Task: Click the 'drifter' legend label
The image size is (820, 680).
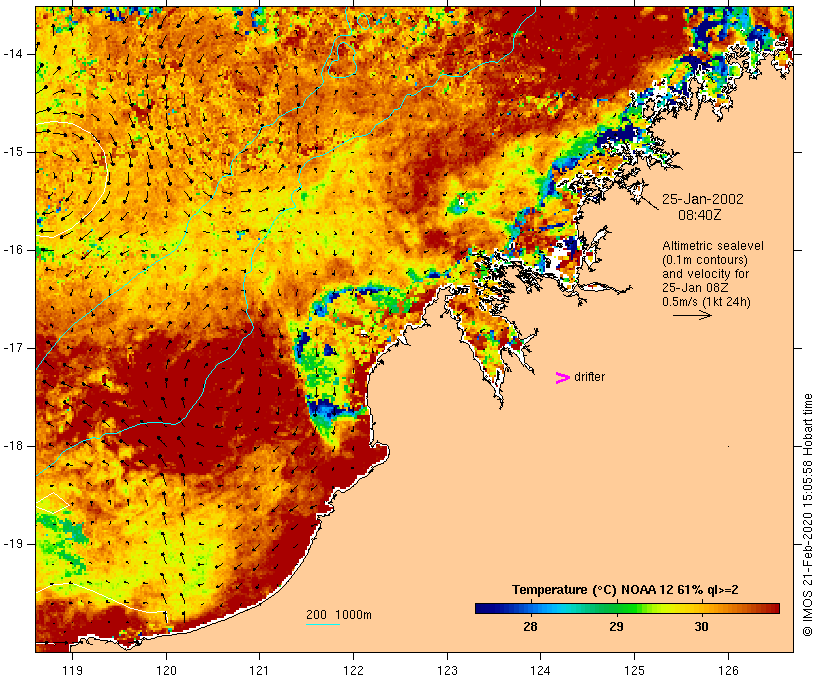Action: coord(589,377)
